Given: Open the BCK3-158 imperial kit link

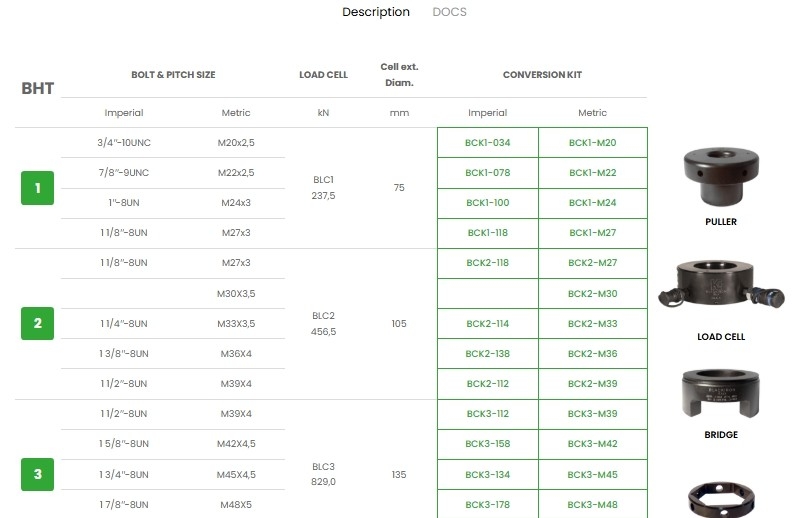Looking at the screenshot, I should pyautogui.click(x=488, y=444).
